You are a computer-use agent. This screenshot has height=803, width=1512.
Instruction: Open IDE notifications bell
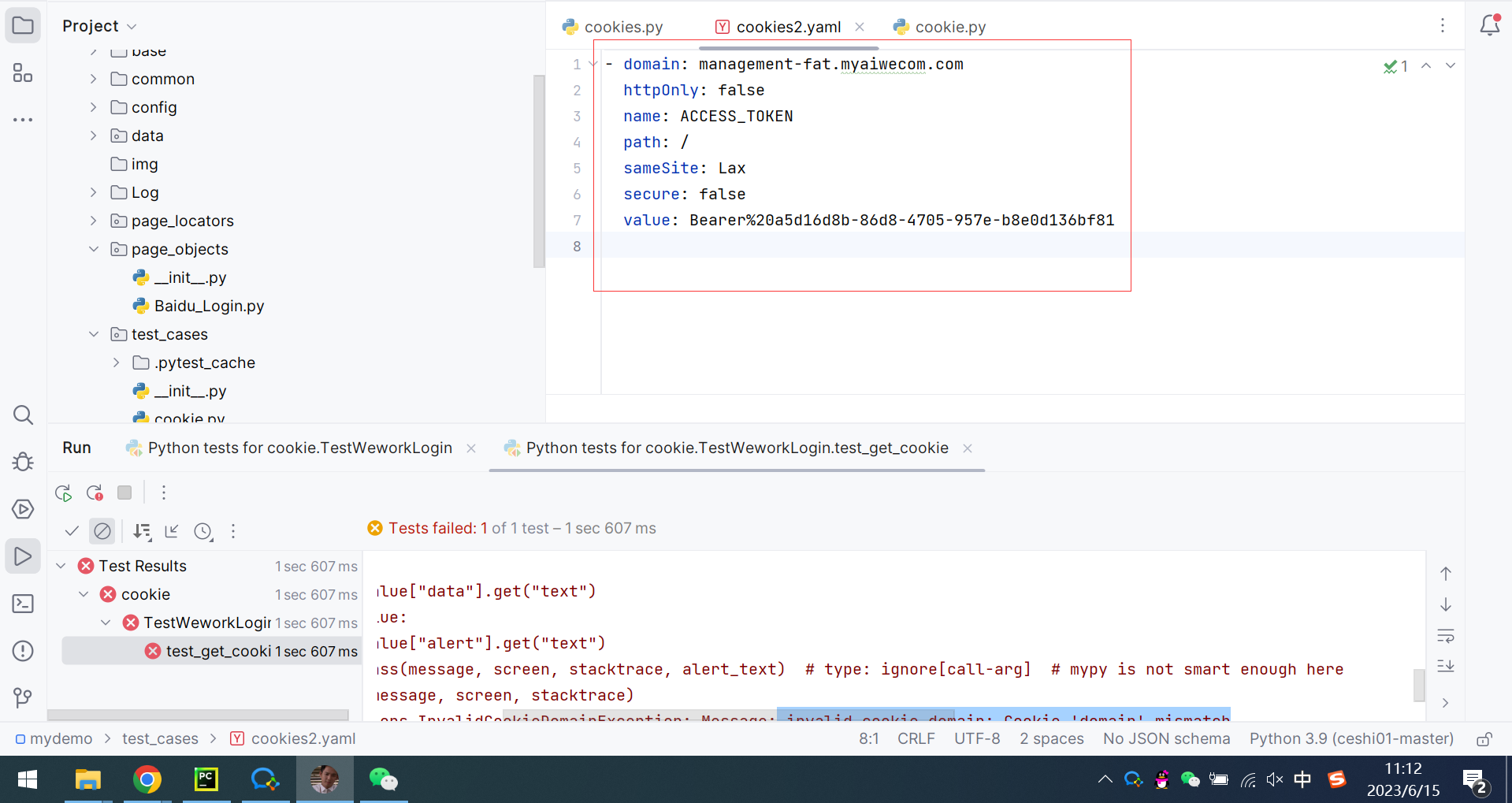click(x=1489, y=25)
